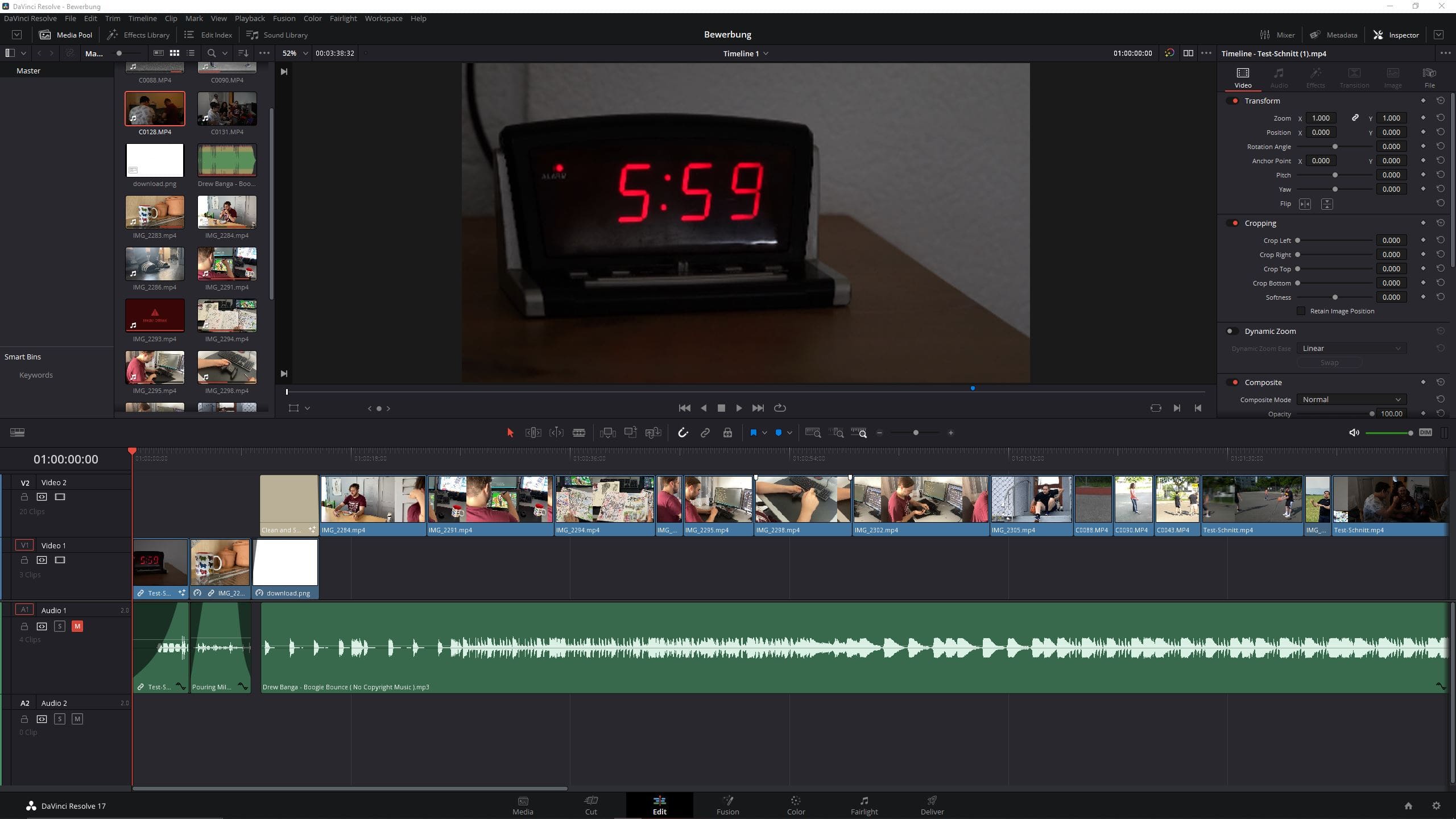
Task: Disable the Video 1 track
Action: tap(60, 560)
